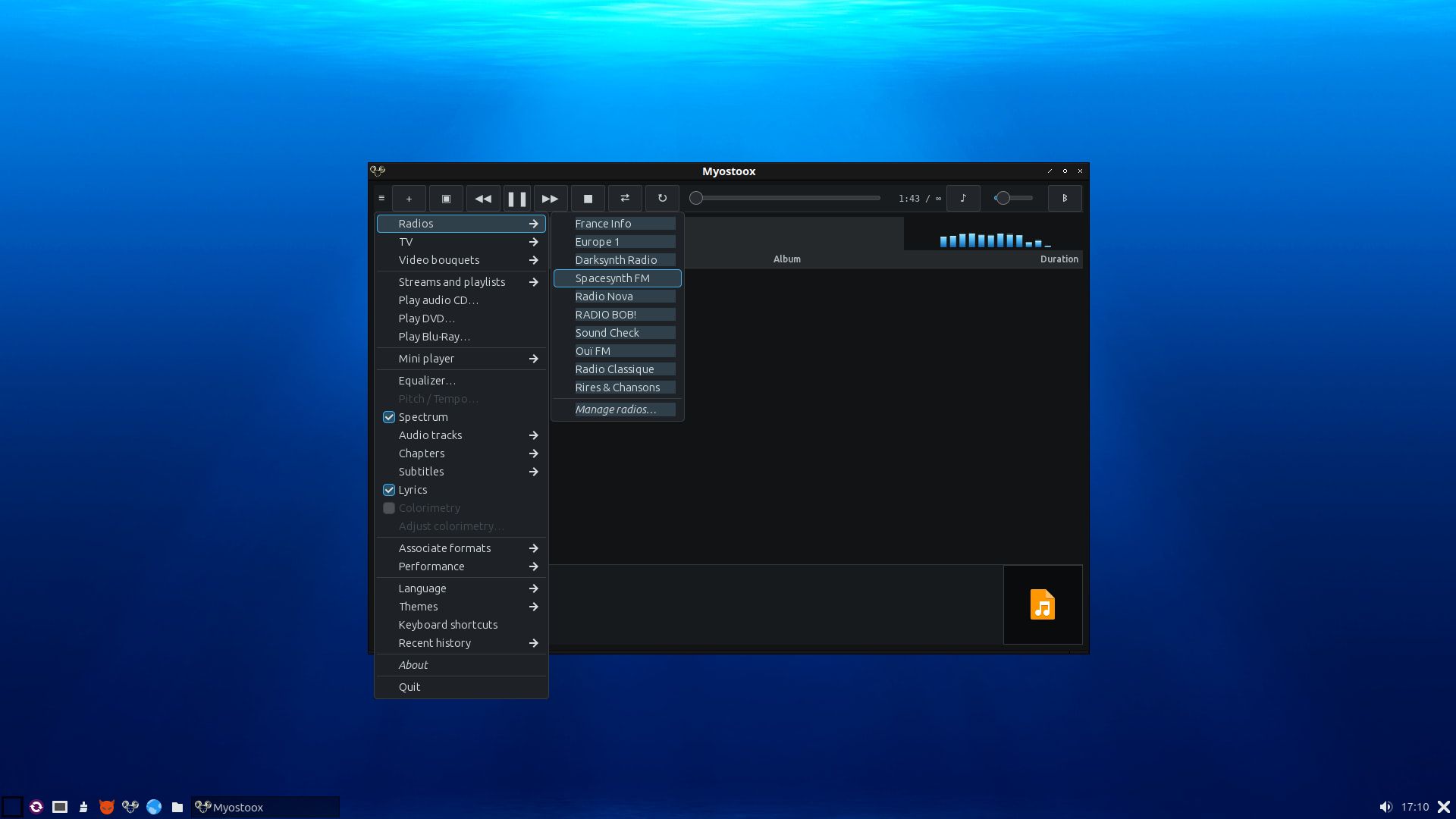Open the Recent history submenu

pos(461,643)
